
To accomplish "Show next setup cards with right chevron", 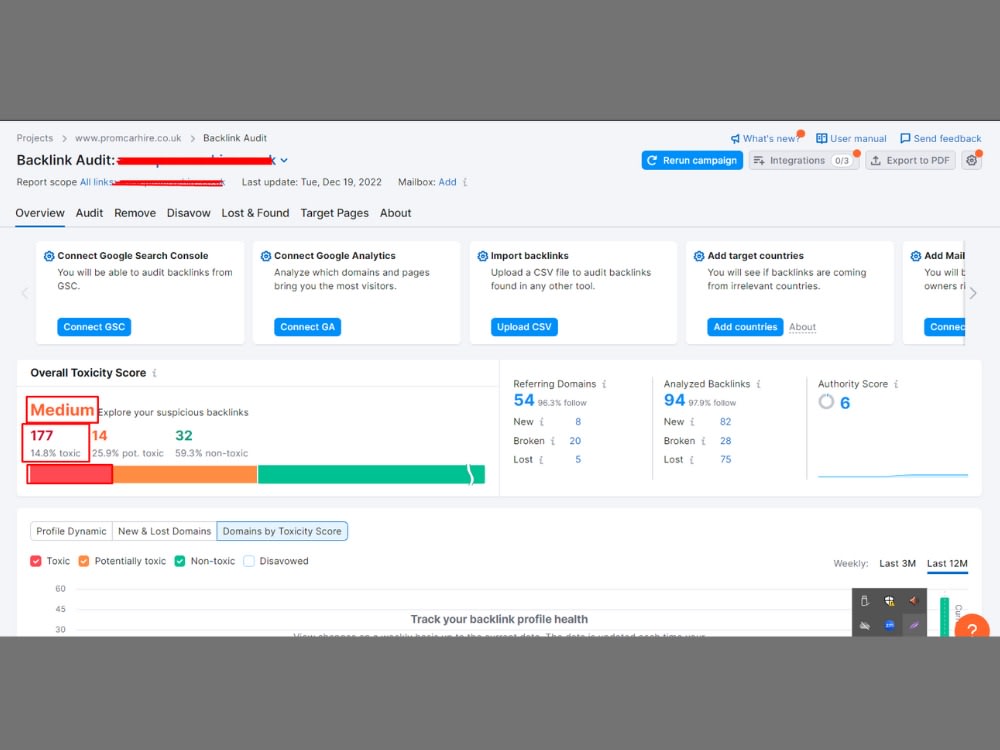I will (x=973, y=293).
